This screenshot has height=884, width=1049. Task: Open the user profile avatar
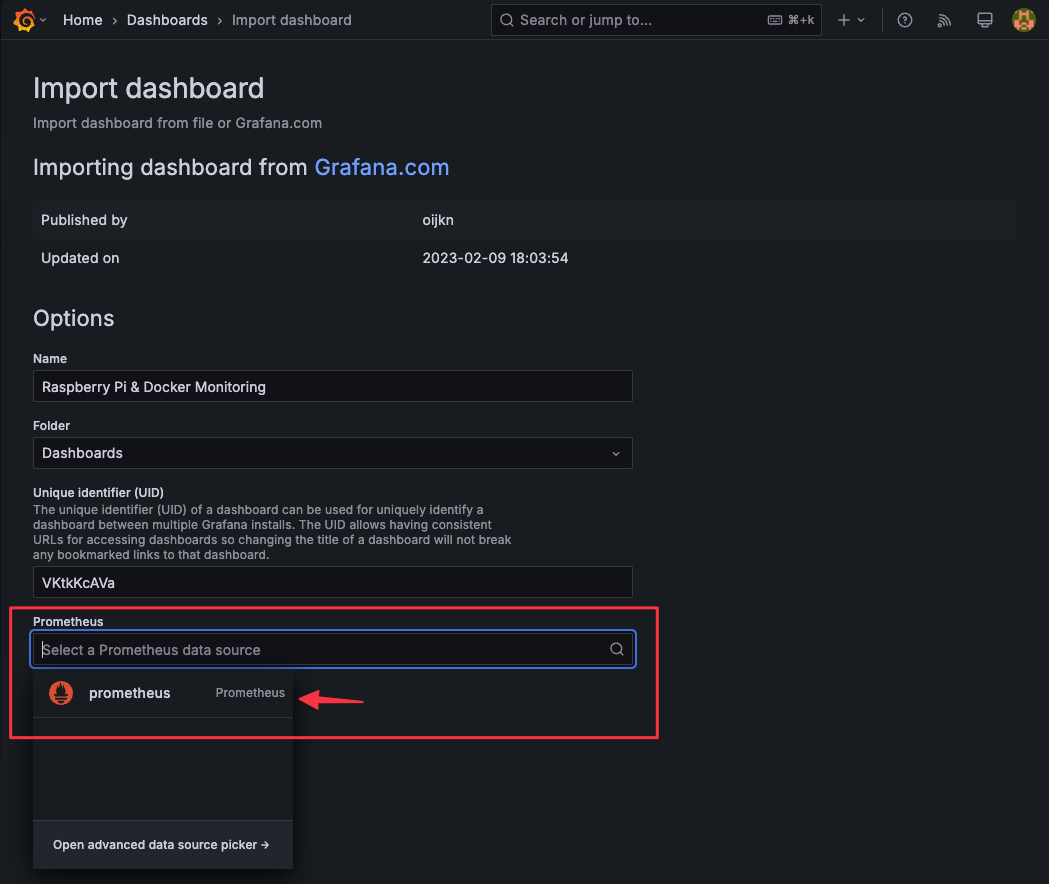[1023, 20]
